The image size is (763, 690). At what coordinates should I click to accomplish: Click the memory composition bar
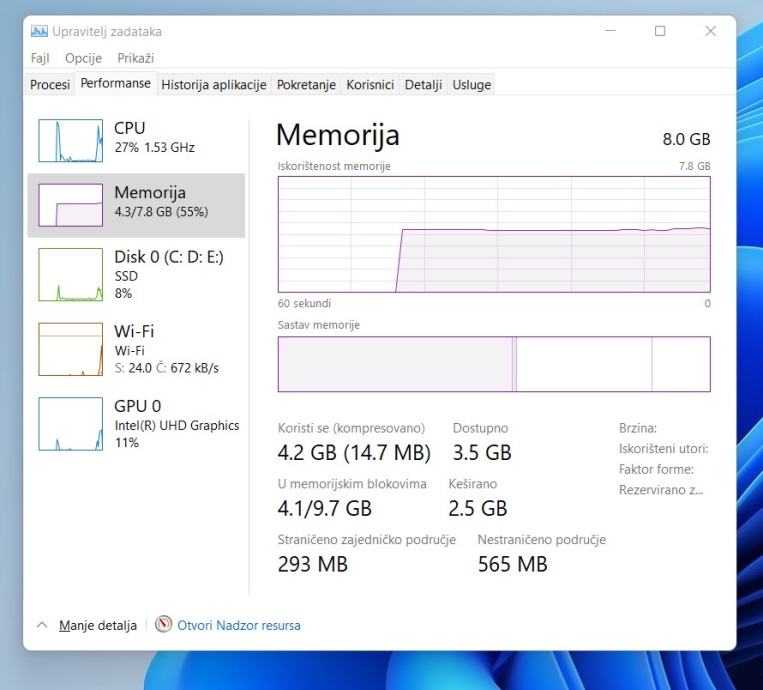(494, 364)
